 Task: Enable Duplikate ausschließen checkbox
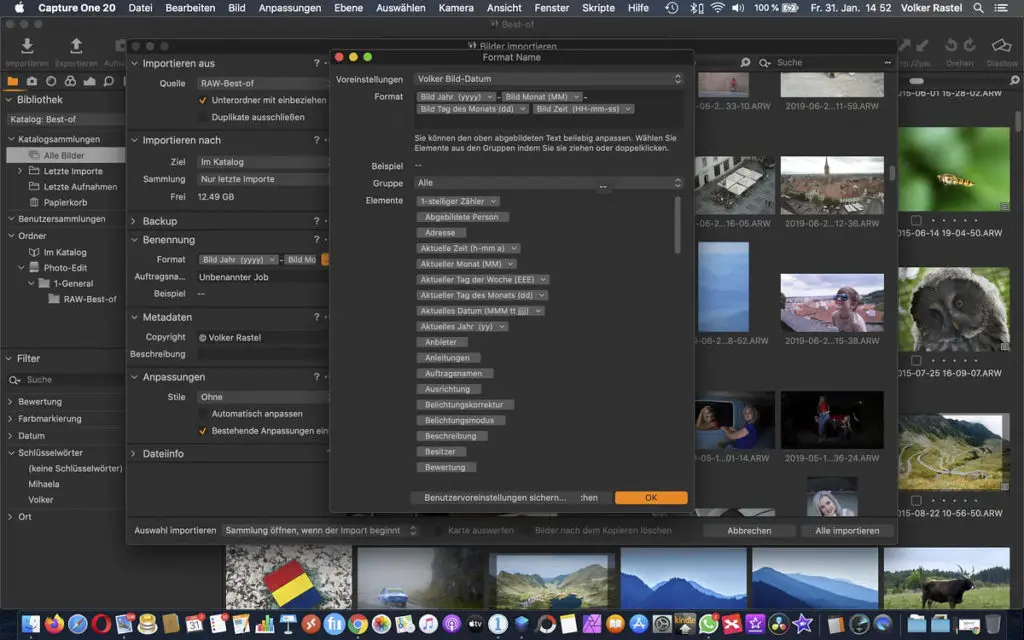[202, 117]
